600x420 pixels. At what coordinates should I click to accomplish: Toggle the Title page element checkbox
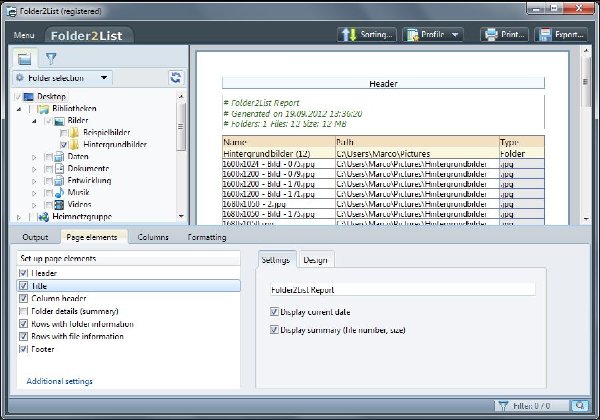(23, 286)
